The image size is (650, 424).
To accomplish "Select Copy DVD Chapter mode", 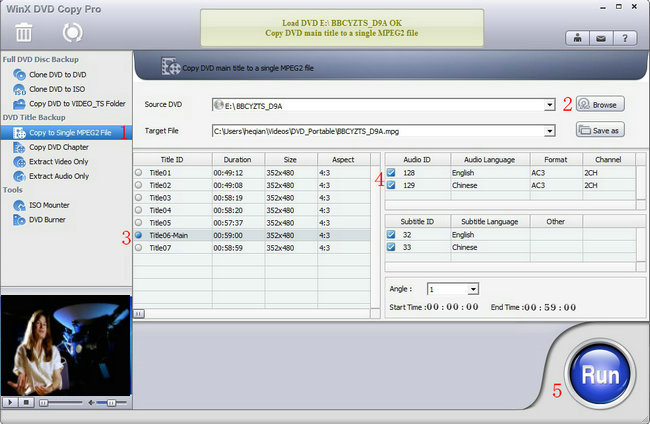I will pyautogui.click(x=59, y=147).
